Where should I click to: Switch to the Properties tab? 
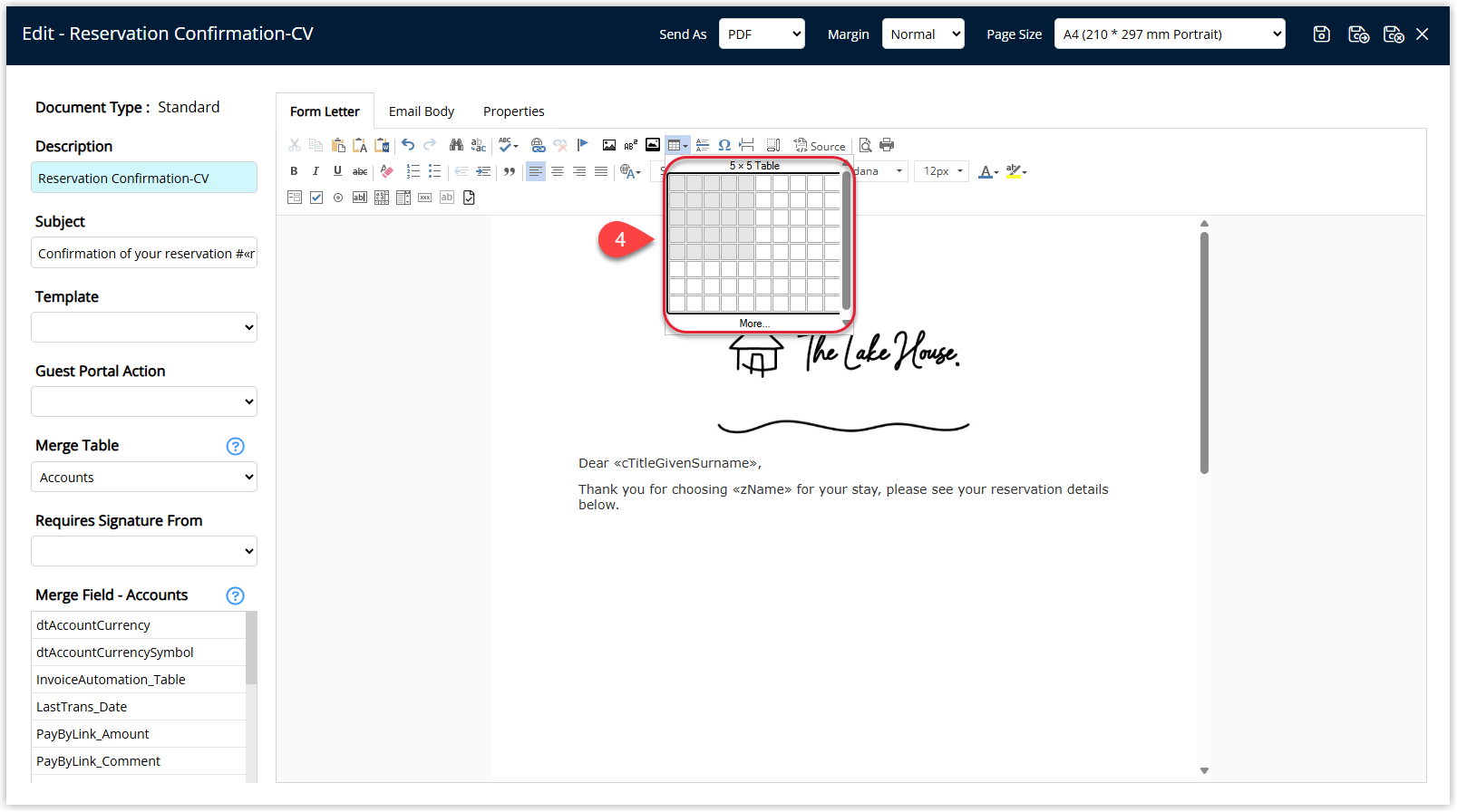514,111
